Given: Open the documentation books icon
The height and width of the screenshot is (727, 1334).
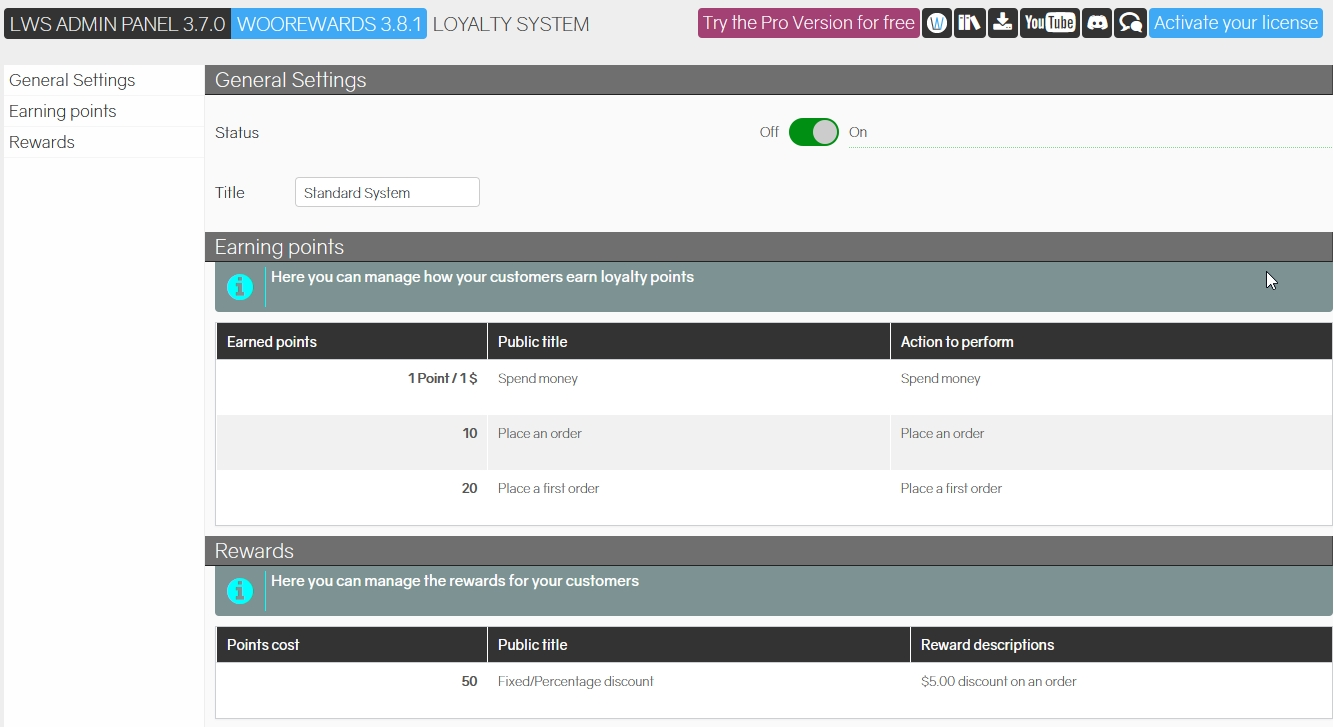Looking at the screenshot, I should [969, 23].
